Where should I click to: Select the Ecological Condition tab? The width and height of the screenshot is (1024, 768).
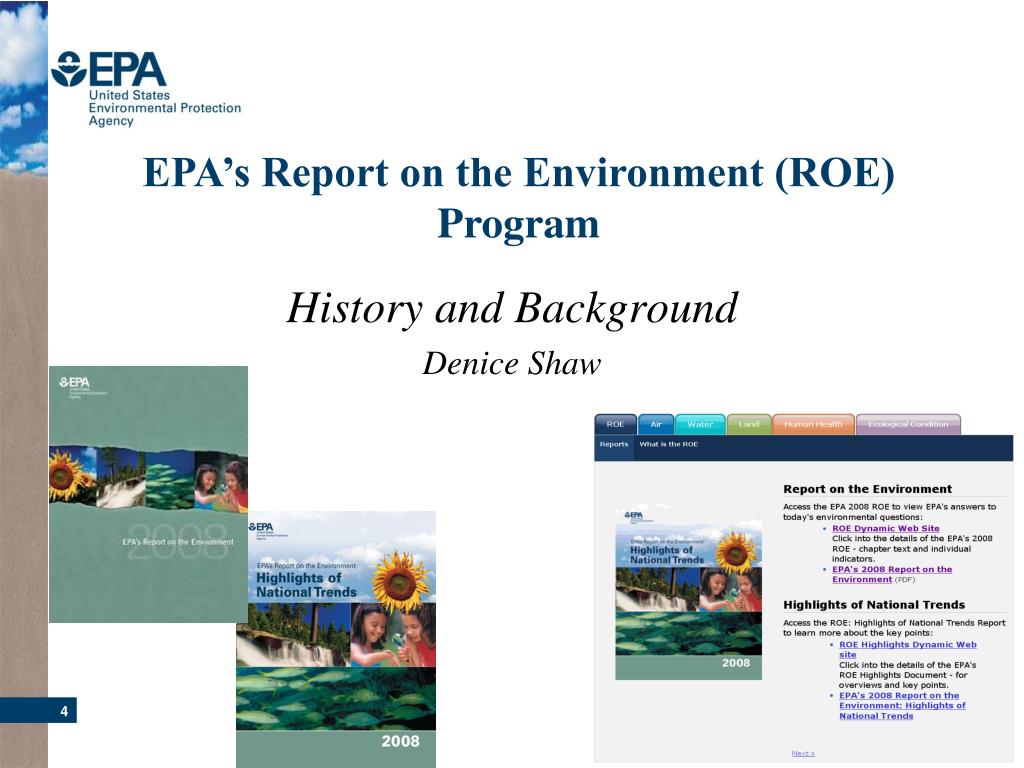pyautogui.click(x=908, y=424)
